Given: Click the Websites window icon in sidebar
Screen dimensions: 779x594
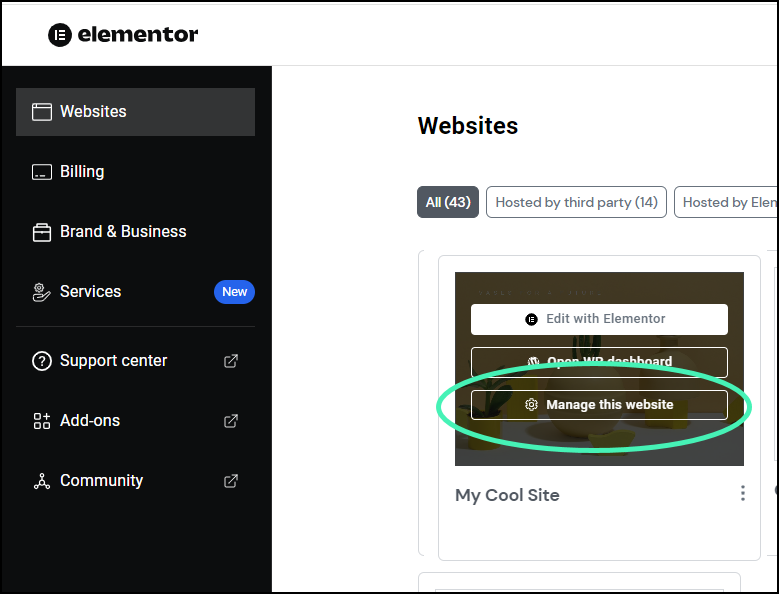Looking at the screenshot, I should [41, 112].
